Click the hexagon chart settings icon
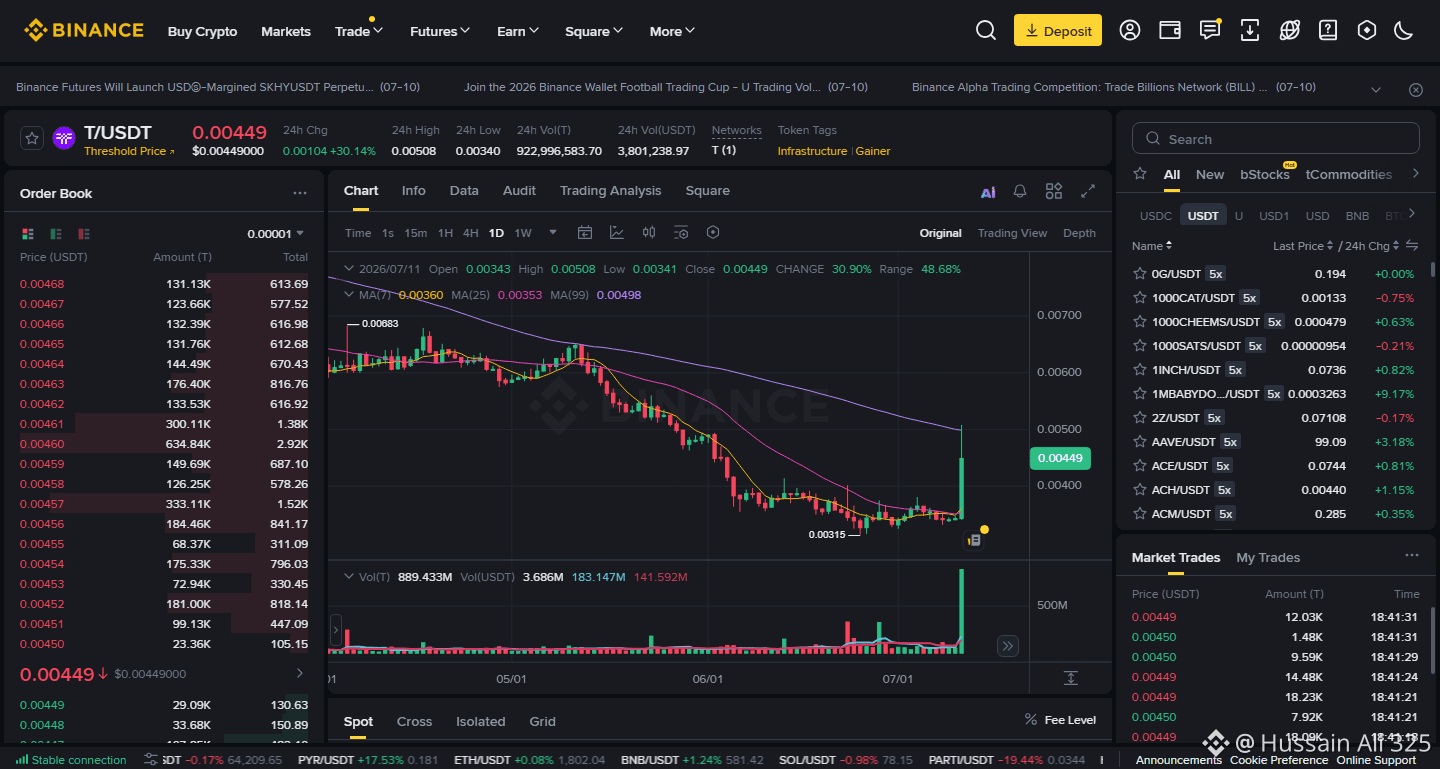 (713, 233)
